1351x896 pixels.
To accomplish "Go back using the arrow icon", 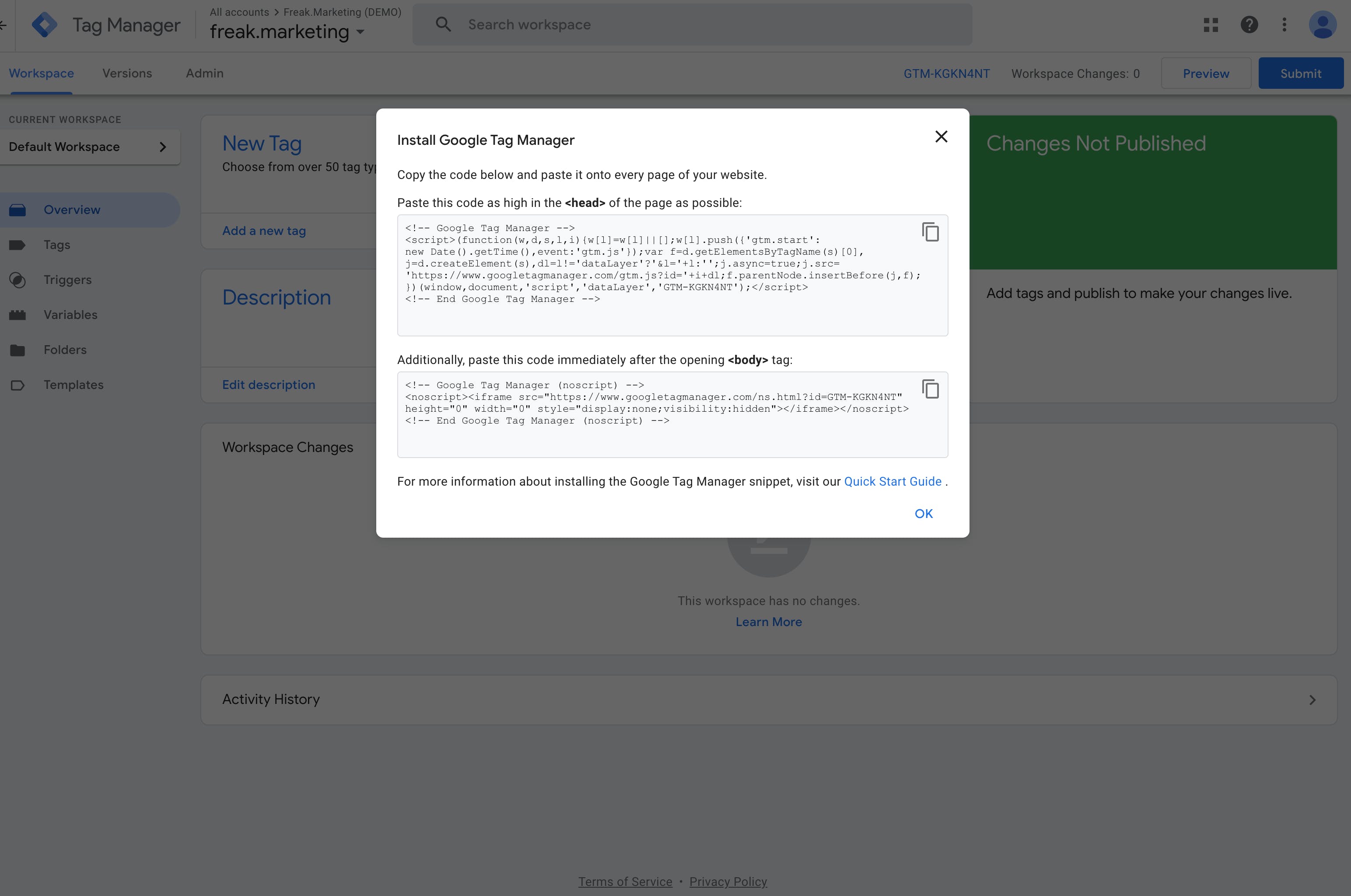I will pyautogui.click(x=3, y=24).
